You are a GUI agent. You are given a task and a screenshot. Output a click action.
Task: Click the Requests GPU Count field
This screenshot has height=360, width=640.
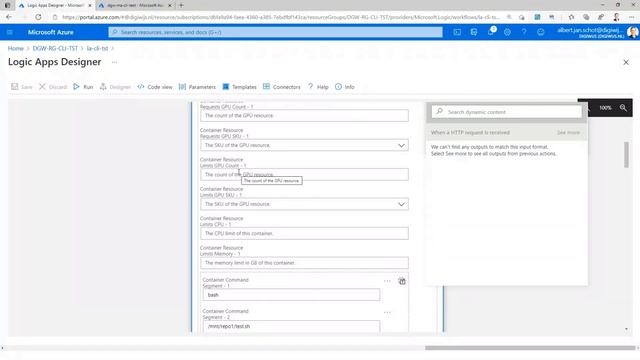(x=304, y=116)
